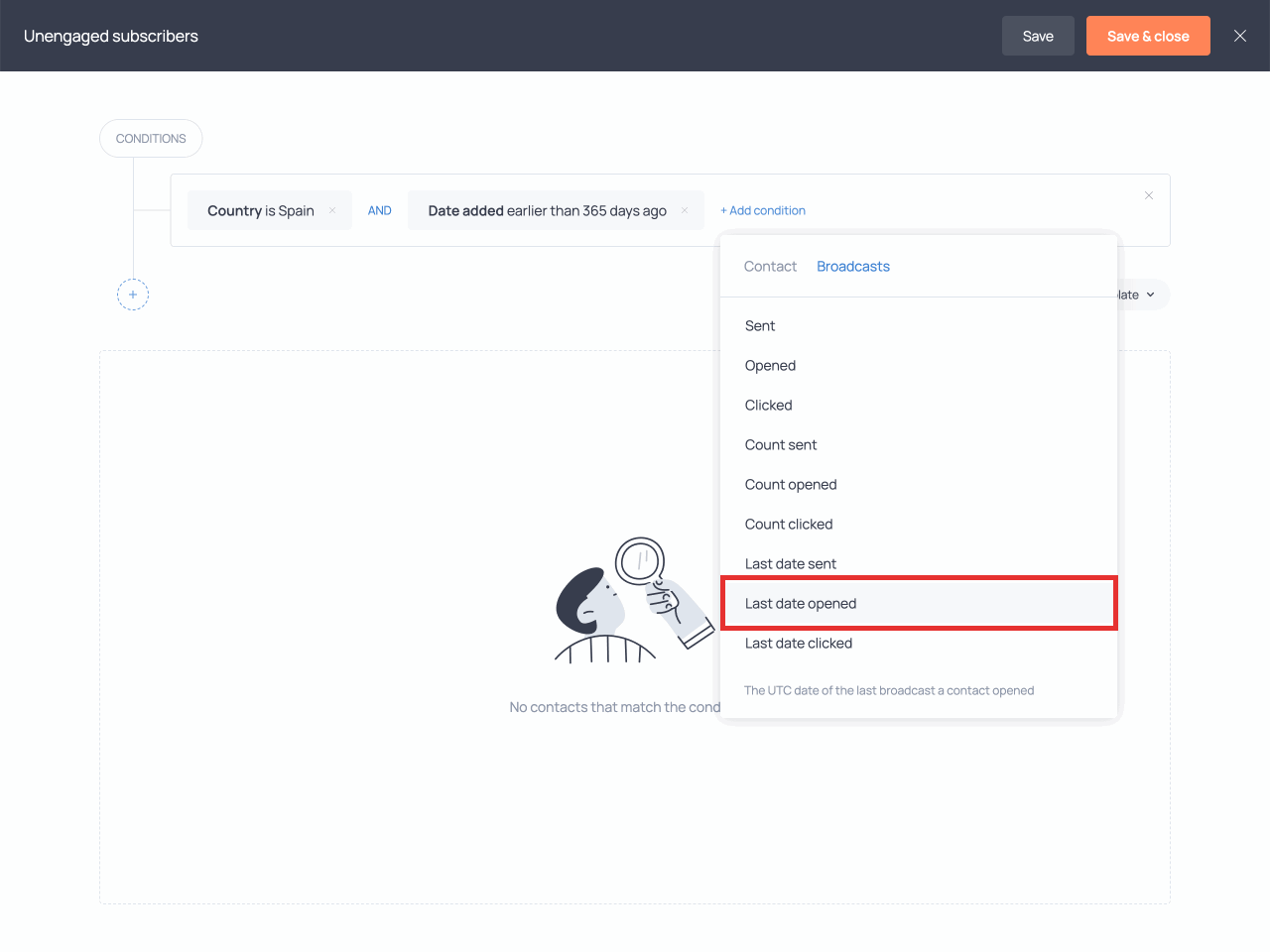
Task: Pick the Clicked condition option
Action: point(768,405)
